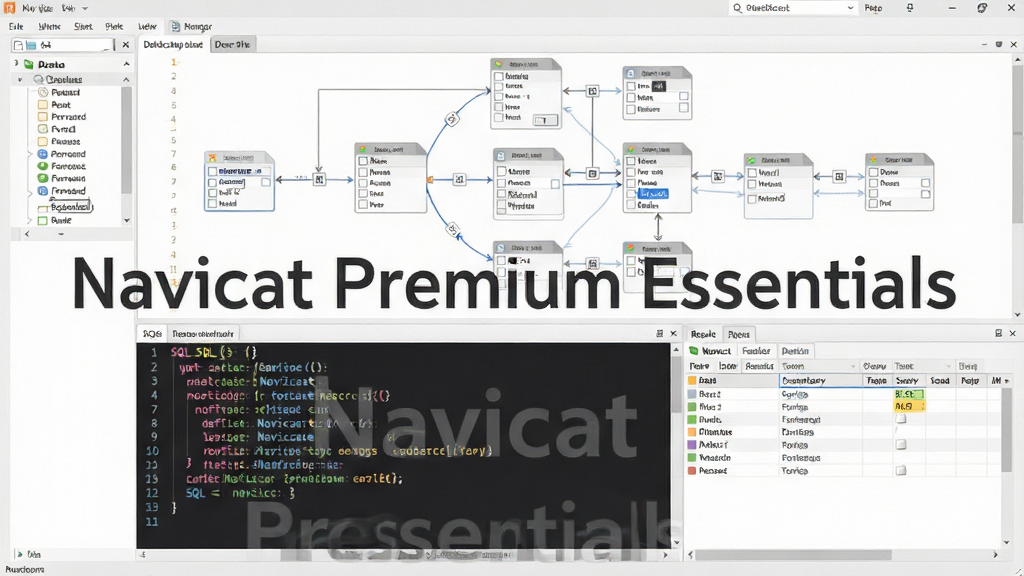The height and width of the screenshot is (576, 1024).
Task: Click the connector icon between the two top diagram tables
Action: (x=592, y=91)
